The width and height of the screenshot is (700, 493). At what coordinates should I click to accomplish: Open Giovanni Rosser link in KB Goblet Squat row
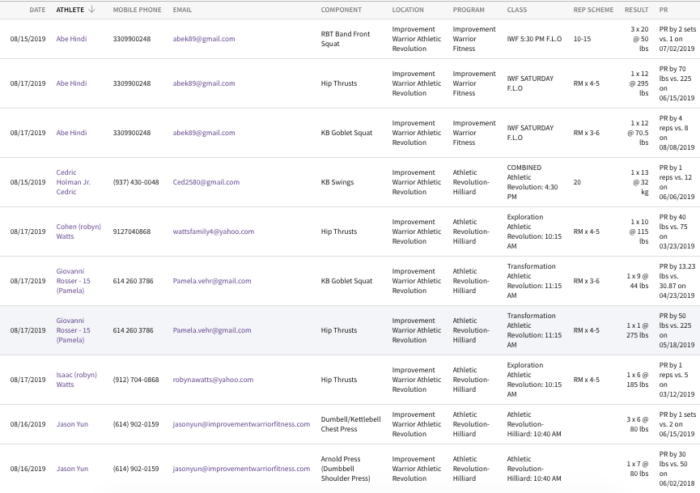(73, 281)
